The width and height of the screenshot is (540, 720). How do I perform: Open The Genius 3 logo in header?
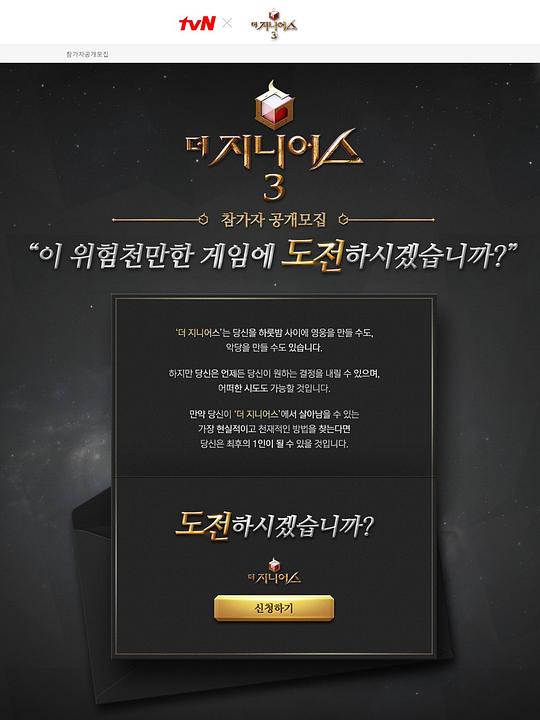(274, 24)
